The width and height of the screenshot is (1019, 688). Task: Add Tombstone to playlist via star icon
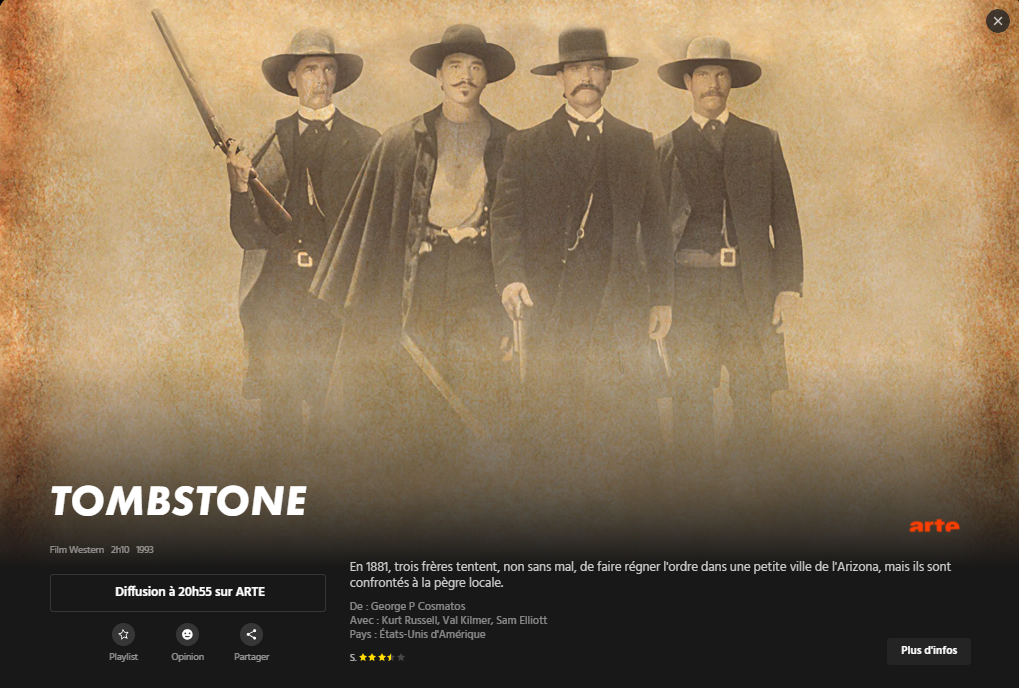point(123,634)
